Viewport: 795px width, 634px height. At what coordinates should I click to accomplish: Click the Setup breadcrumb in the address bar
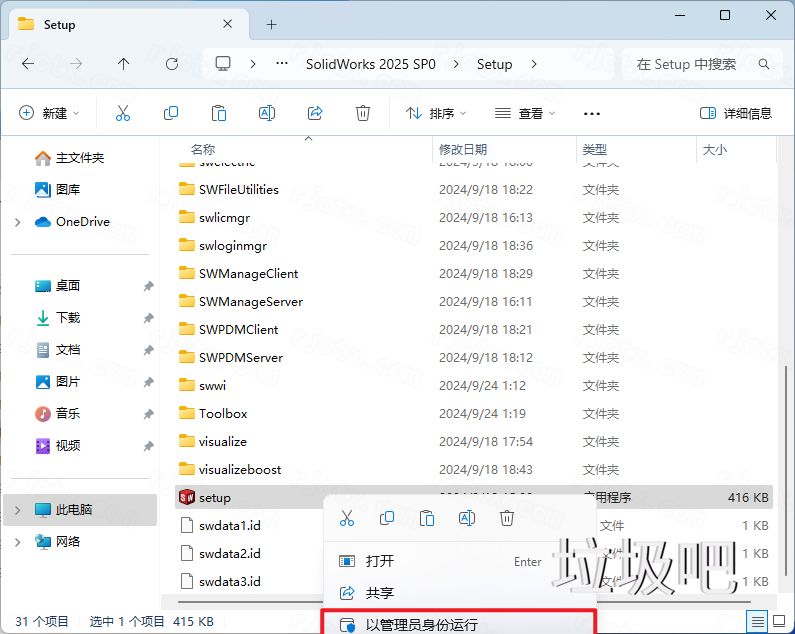coord(494,64)
